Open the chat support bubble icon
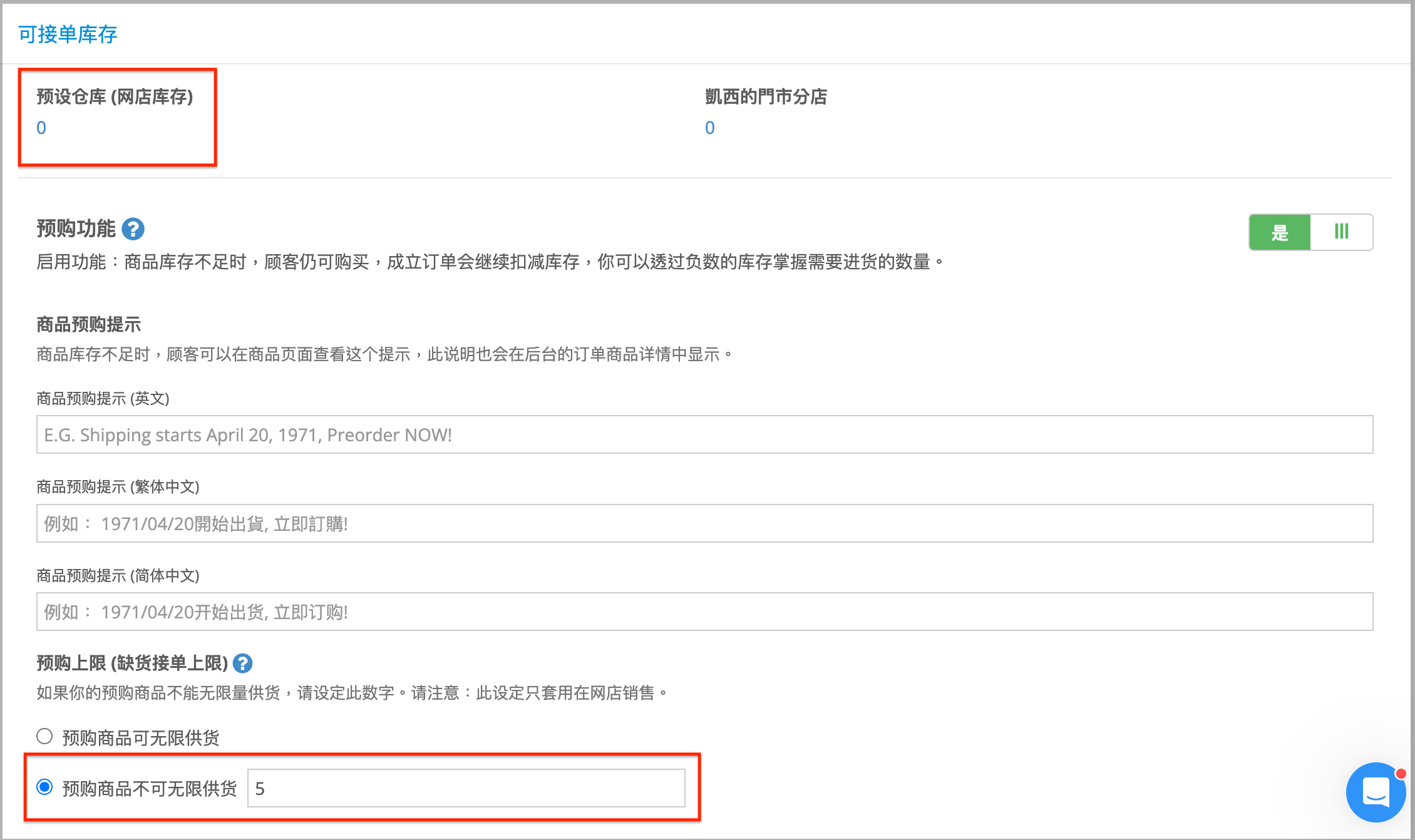 coord(1376,792)
